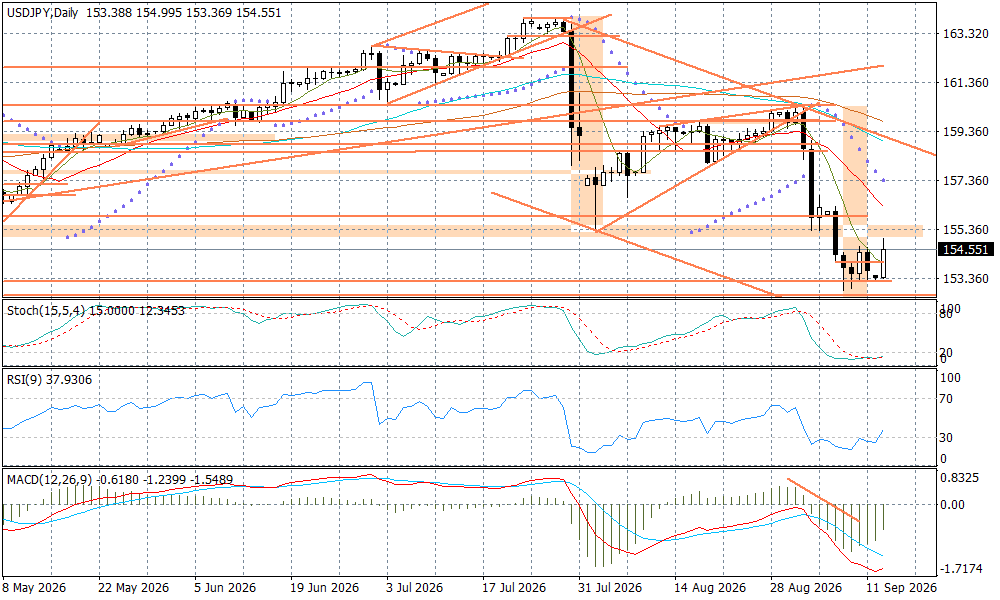Image resolution: width=1000 pixels, height=600 pixels.
Task: Click the 19 Jun 2026 date label
Action: (x=325, y=587)
